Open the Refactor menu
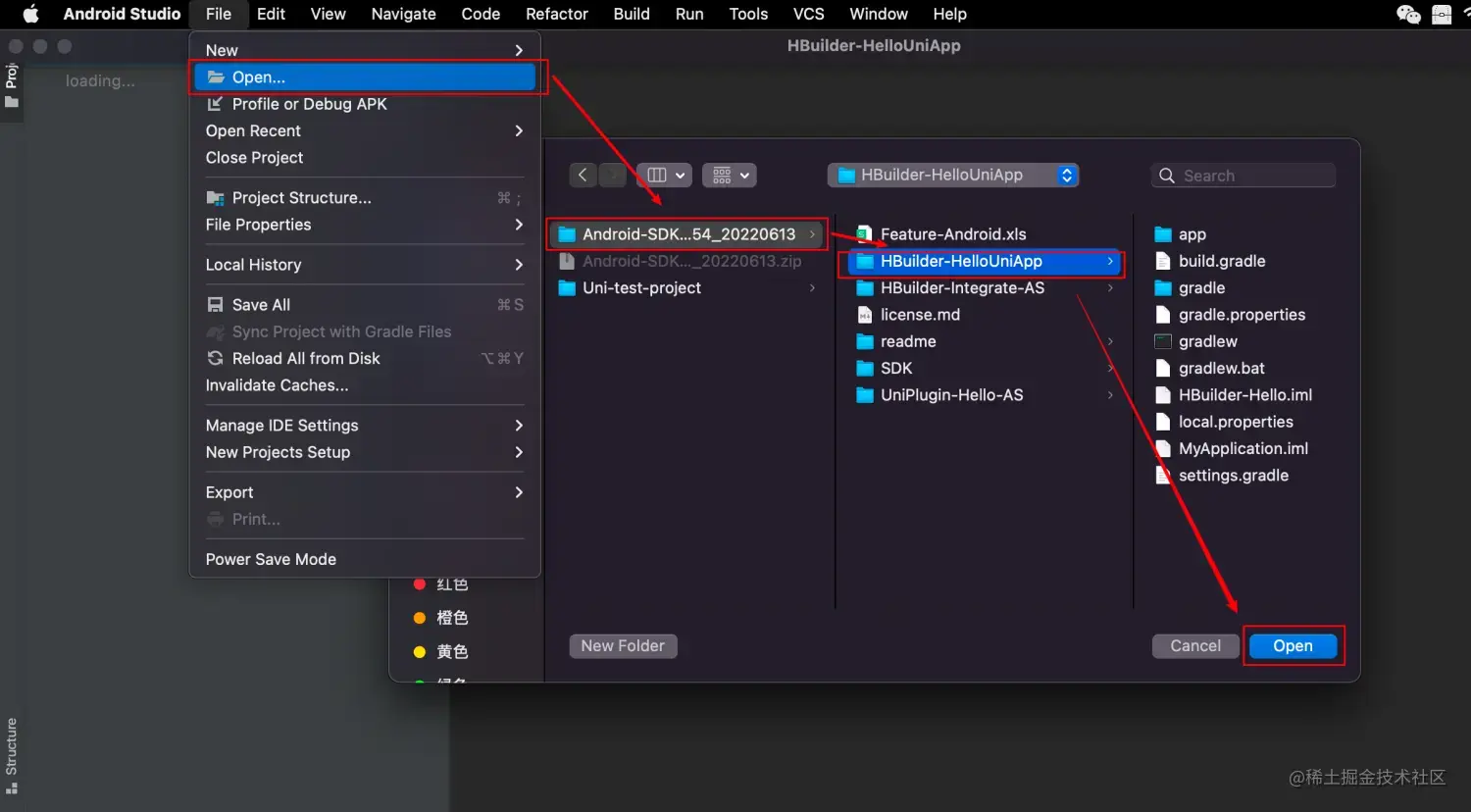This screenshot has width=1471, height=812. click(x=557, y=14)
